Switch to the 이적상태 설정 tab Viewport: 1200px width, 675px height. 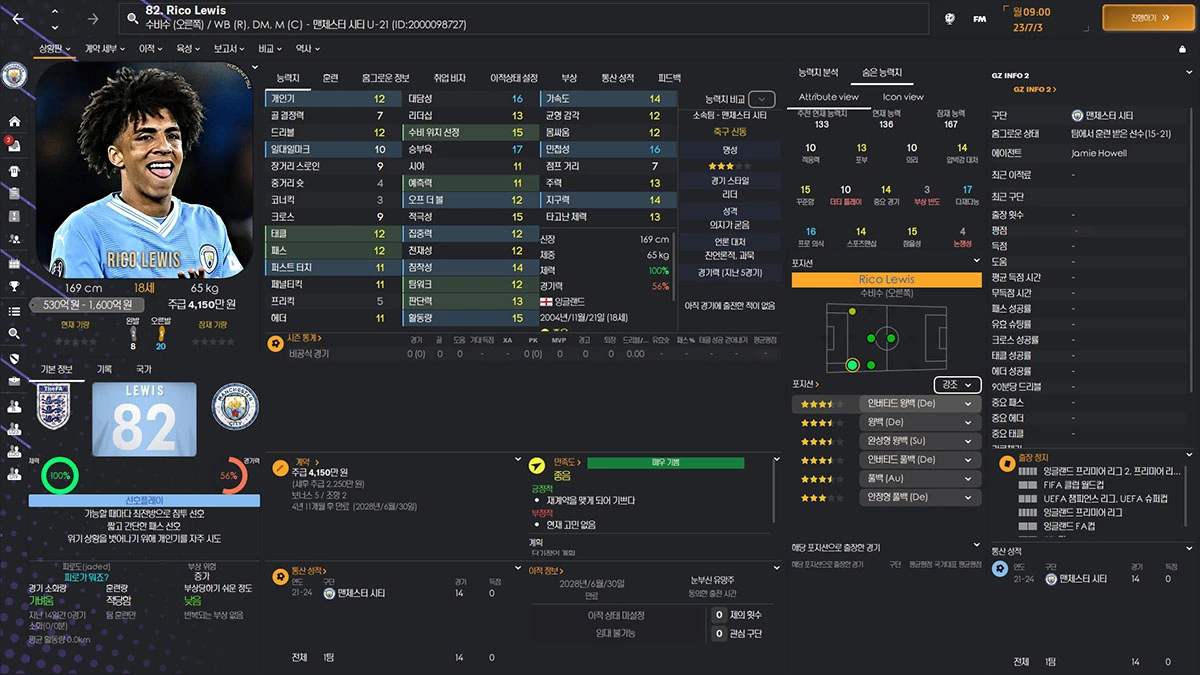(514, 77)
